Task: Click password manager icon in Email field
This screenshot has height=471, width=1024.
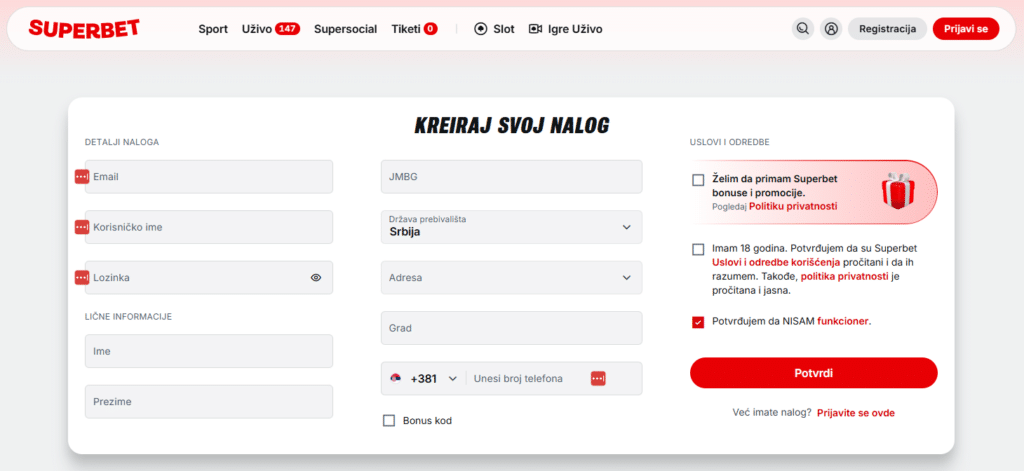Action: click(82, 176)
